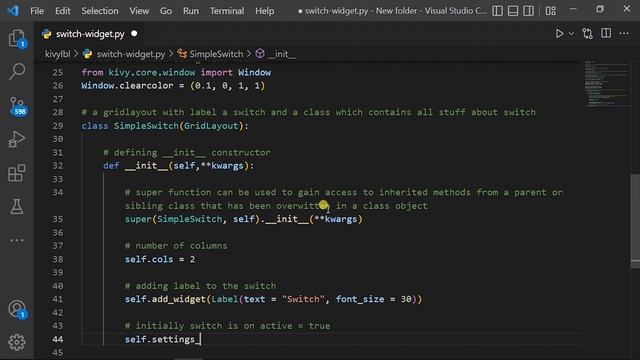Screen dimensions: 640x360
Task: Open the View menu
Action: coord(139,11)
